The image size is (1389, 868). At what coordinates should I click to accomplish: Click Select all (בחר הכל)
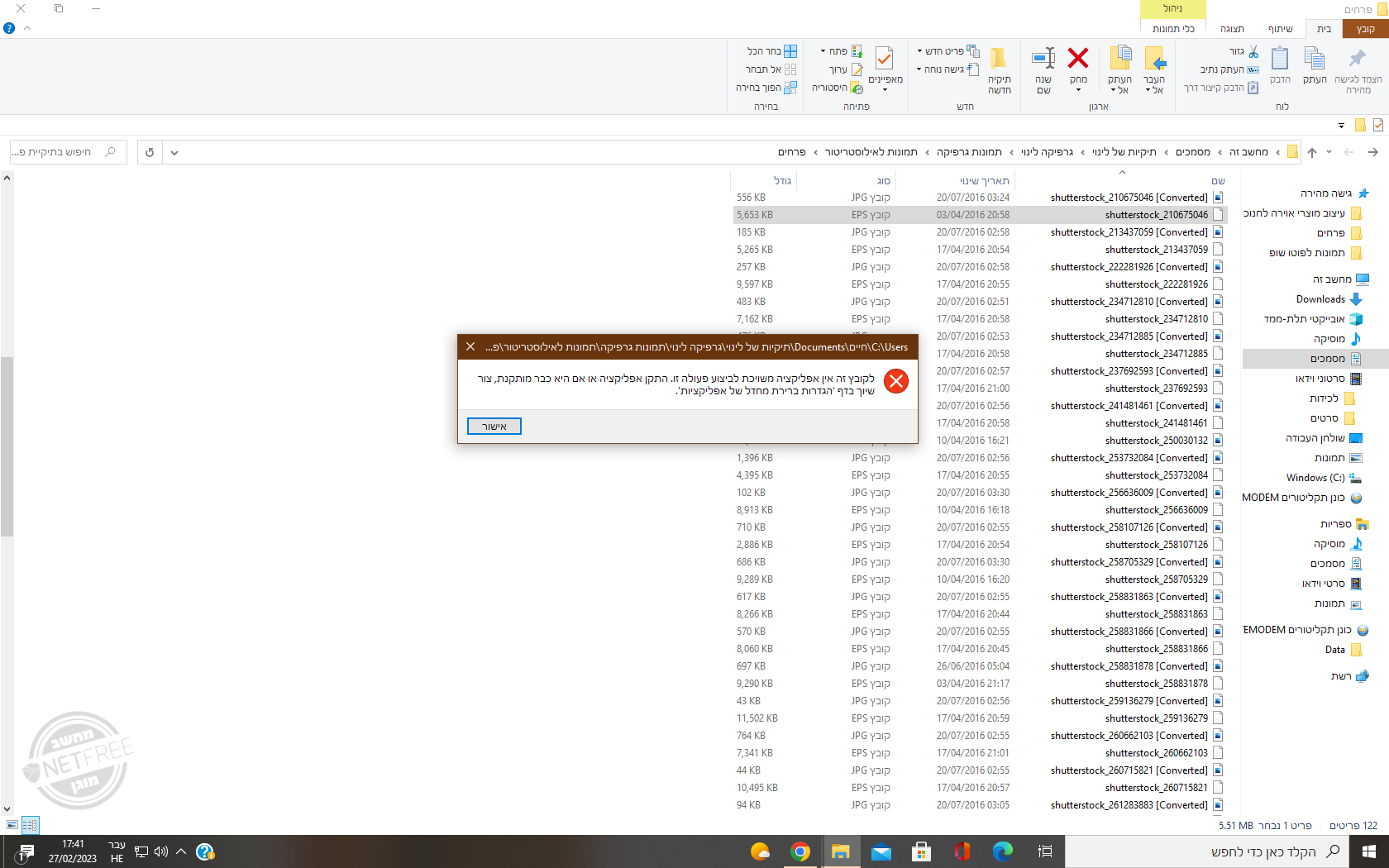772,51
